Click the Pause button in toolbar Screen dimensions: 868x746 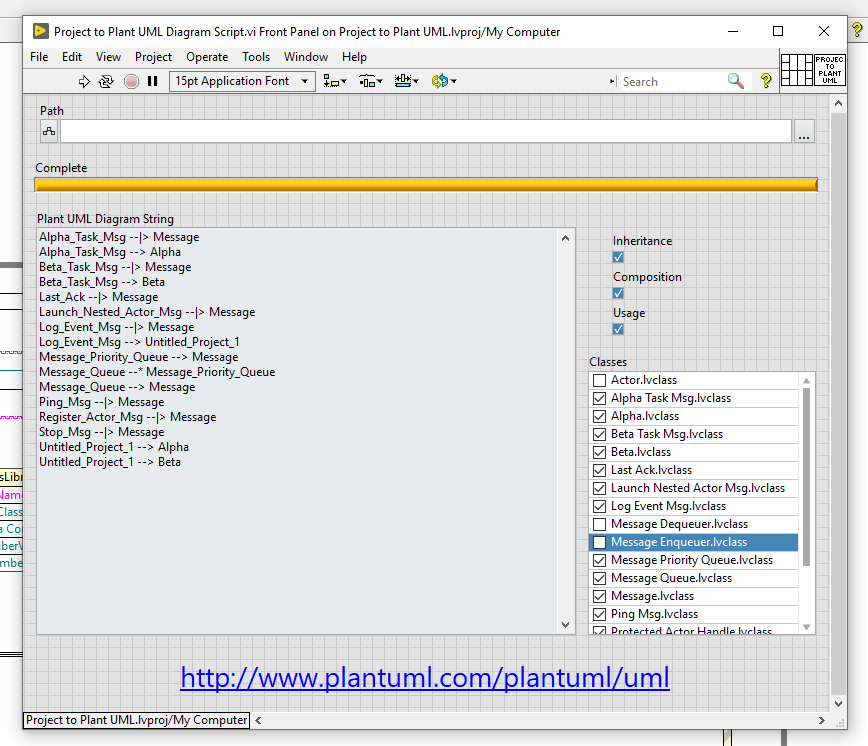pos(153,81)
